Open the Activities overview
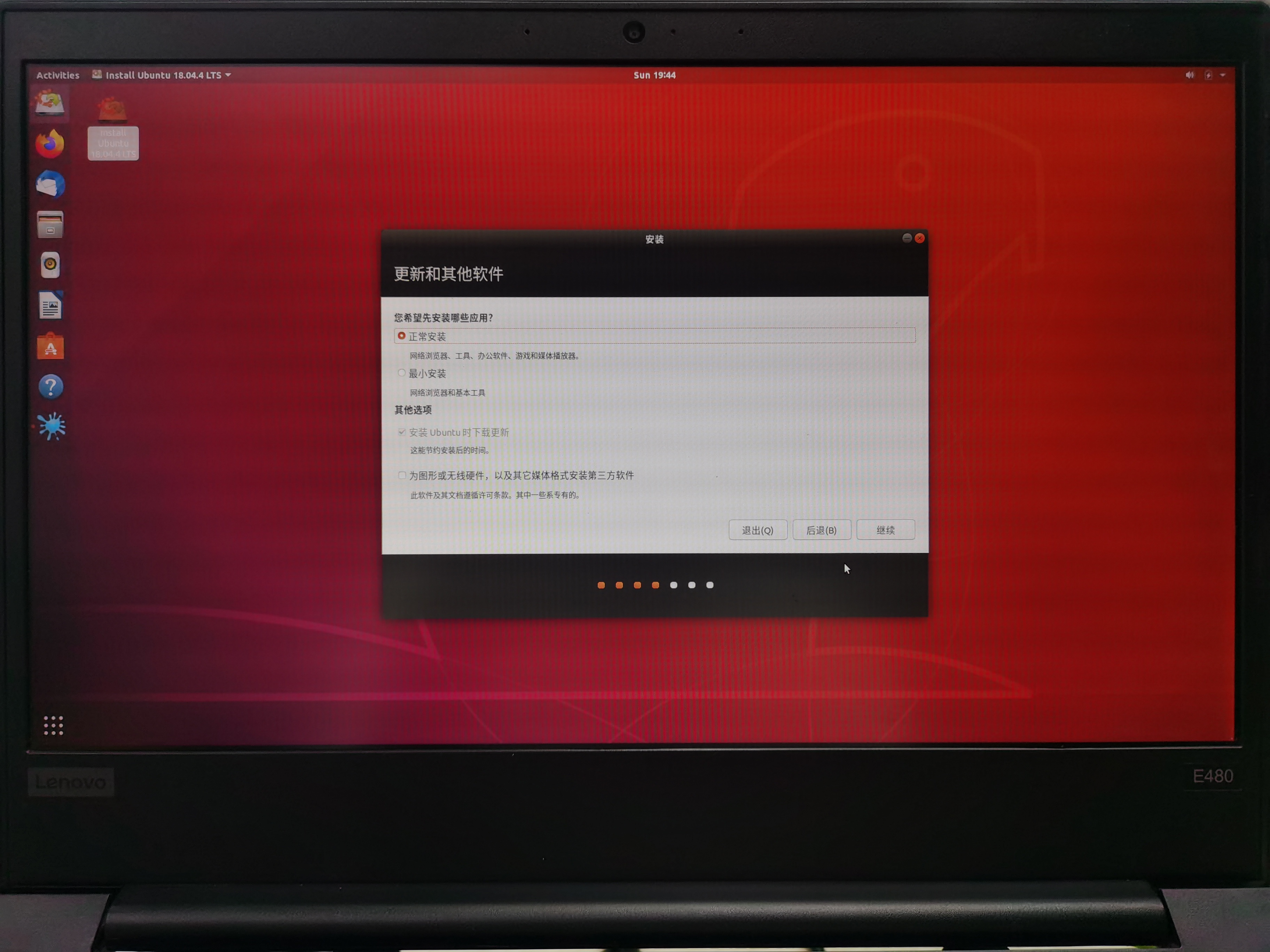 click(57, 74)
